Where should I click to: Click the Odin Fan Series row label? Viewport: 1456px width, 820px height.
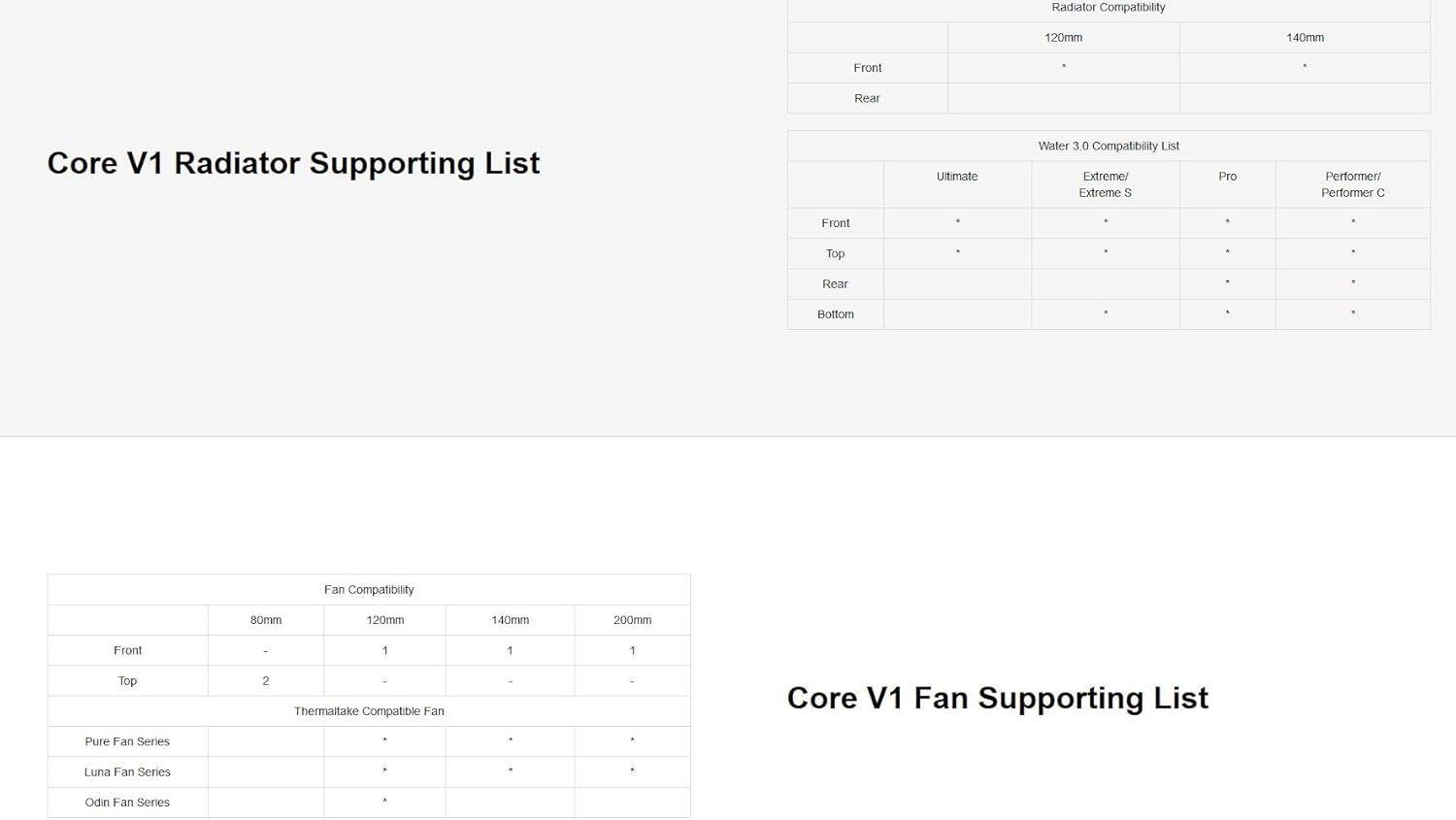coord(127,803)
